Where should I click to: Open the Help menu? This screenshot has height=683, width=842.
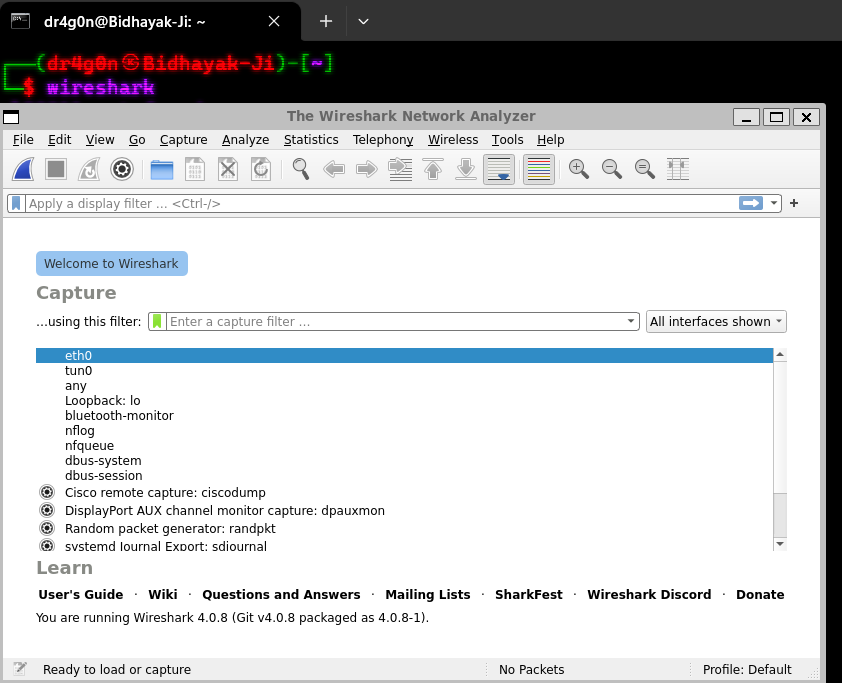(550, 140)
